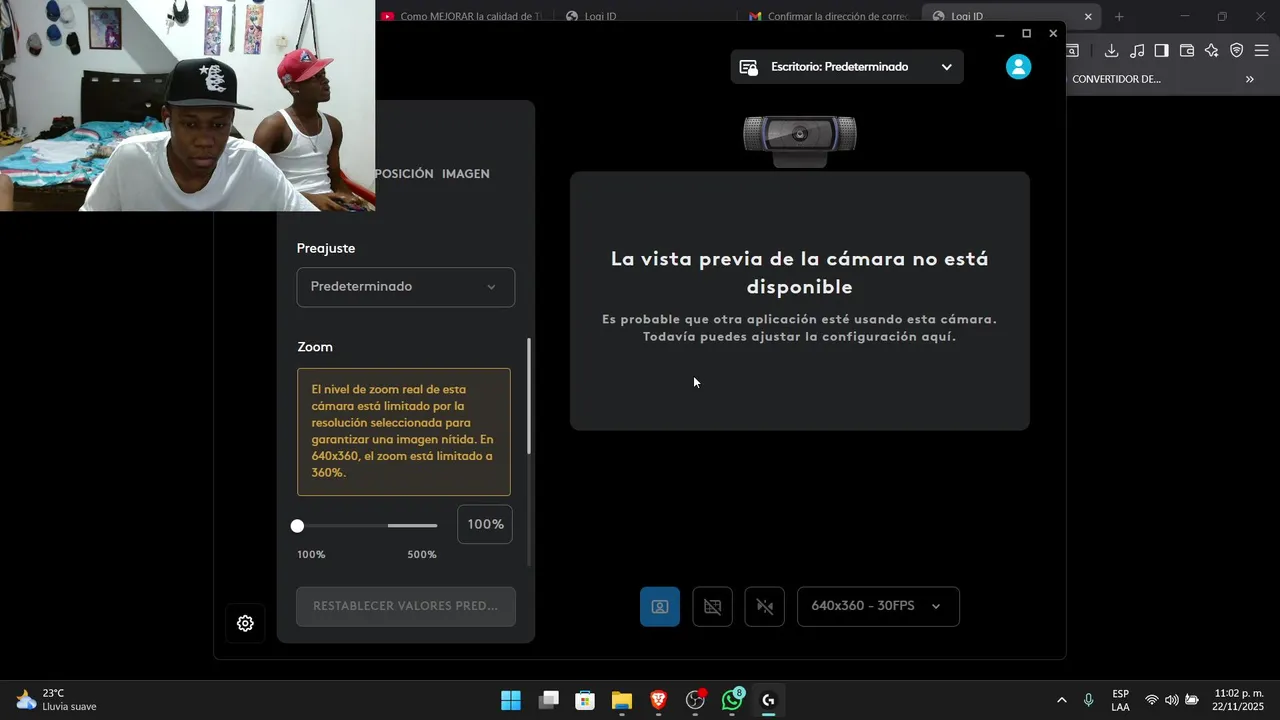Click the volume speaker tray icon

pos(1171,700)
